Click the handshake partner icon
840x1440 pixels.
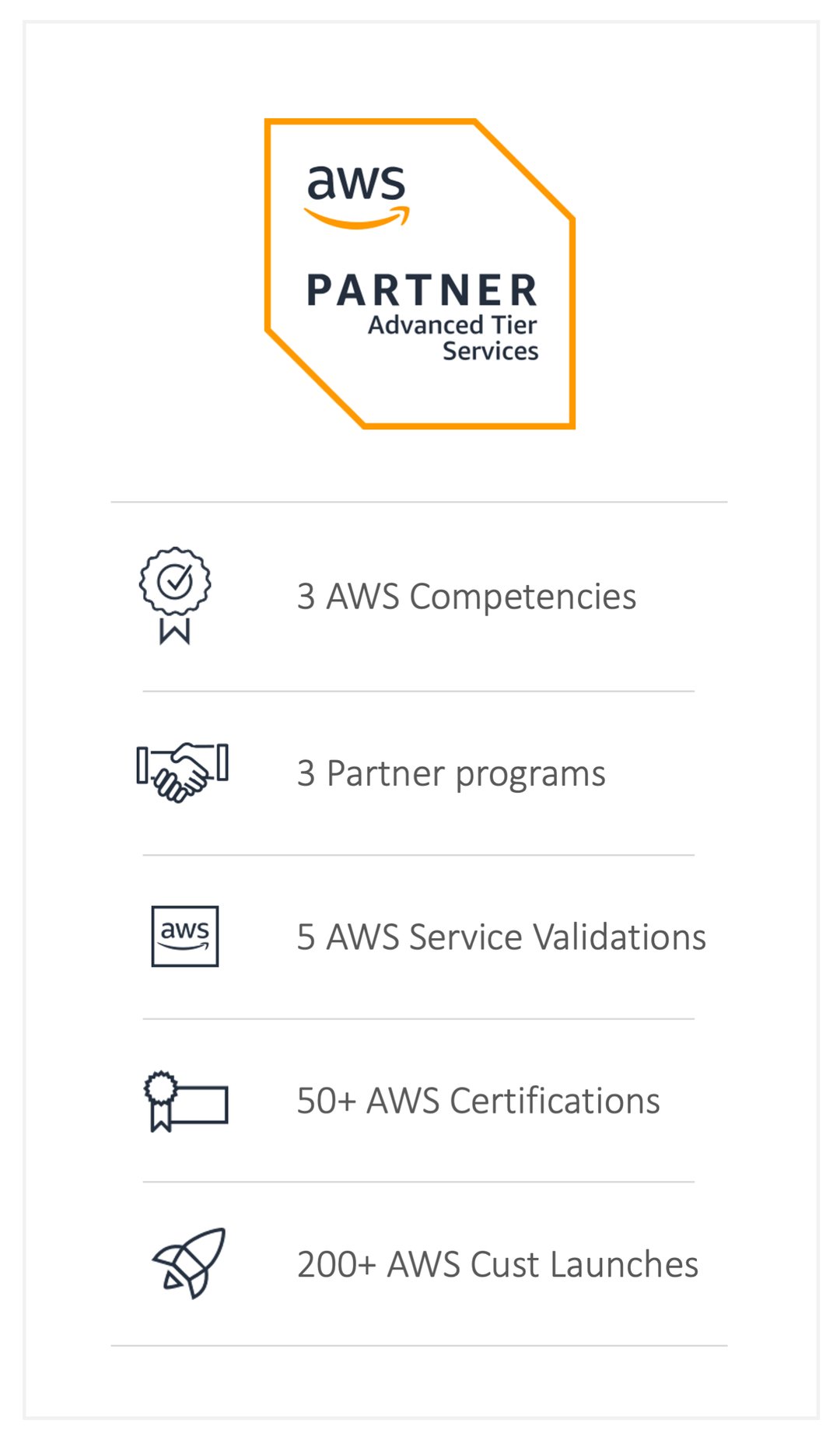point(183,773)
